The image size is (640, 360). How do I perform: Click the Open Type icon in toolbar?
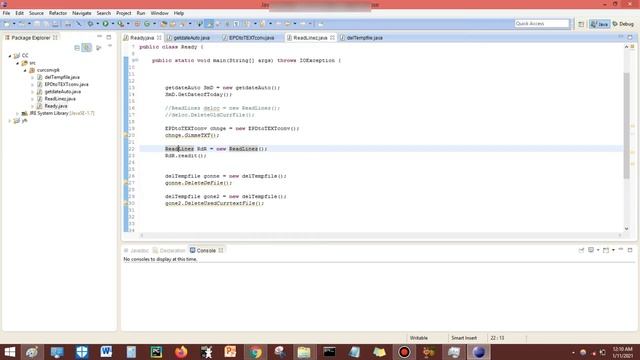[x=164, y=24]
